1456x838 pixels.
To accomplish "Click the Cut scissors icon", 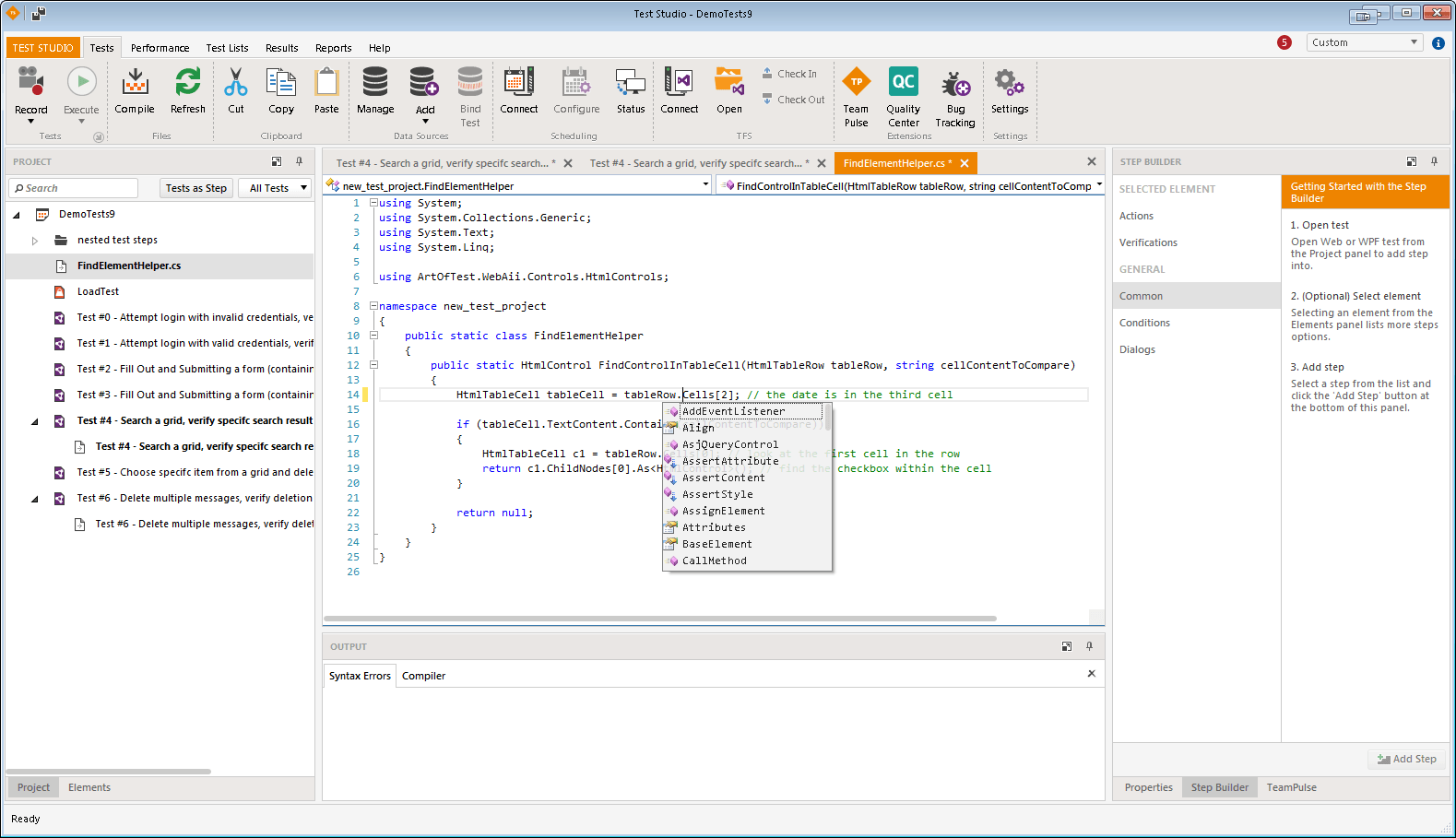I will 236,82.
